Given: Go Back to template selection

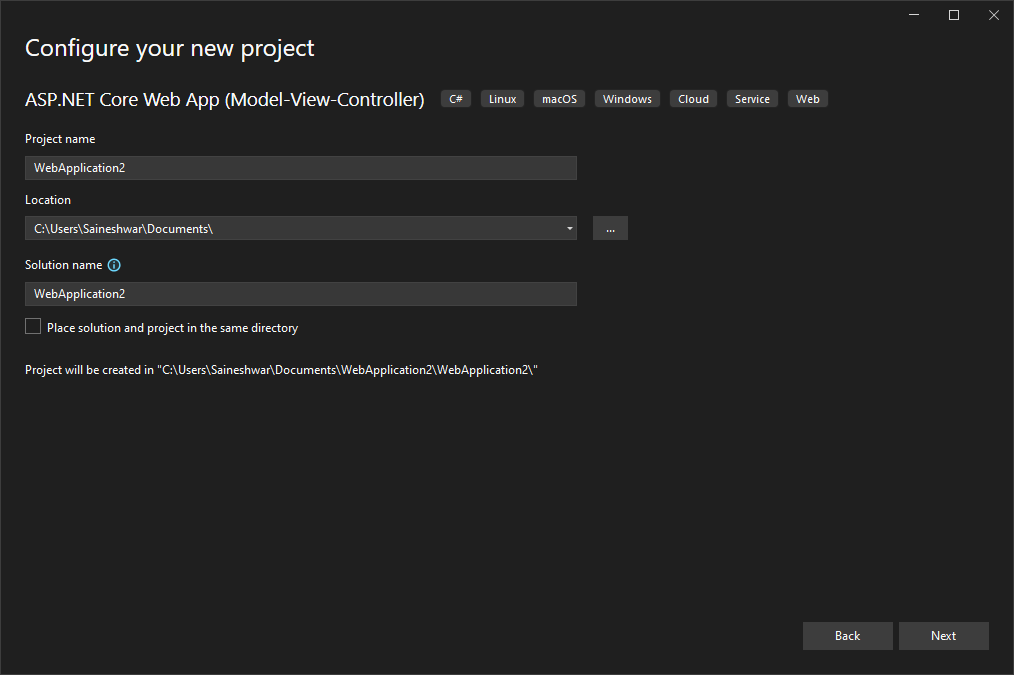Looking at the screenshot, I should click(847, 635).
